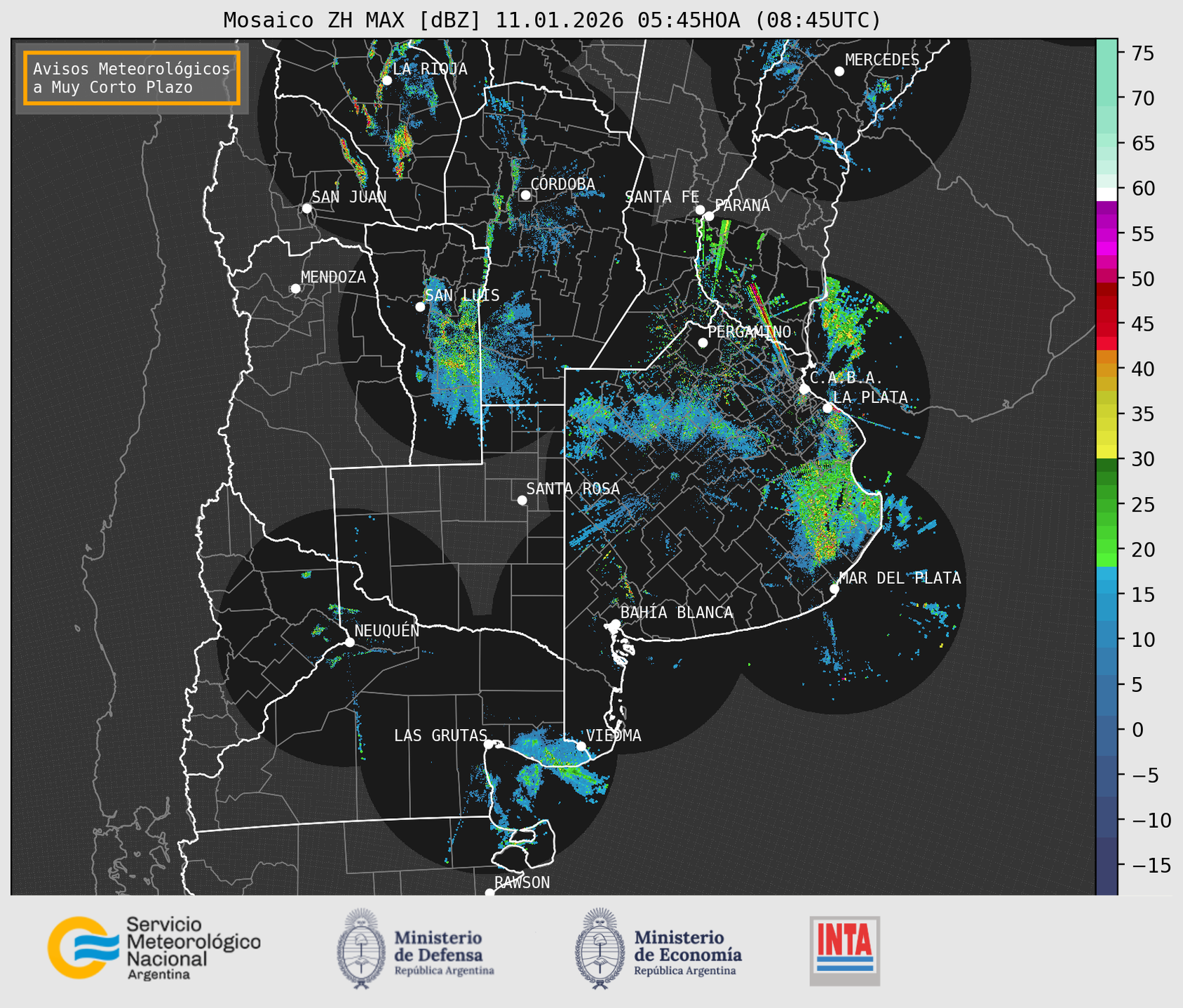Click the SAN LUIS city marker dot
1183x1008 pixels.
[420, 307]
